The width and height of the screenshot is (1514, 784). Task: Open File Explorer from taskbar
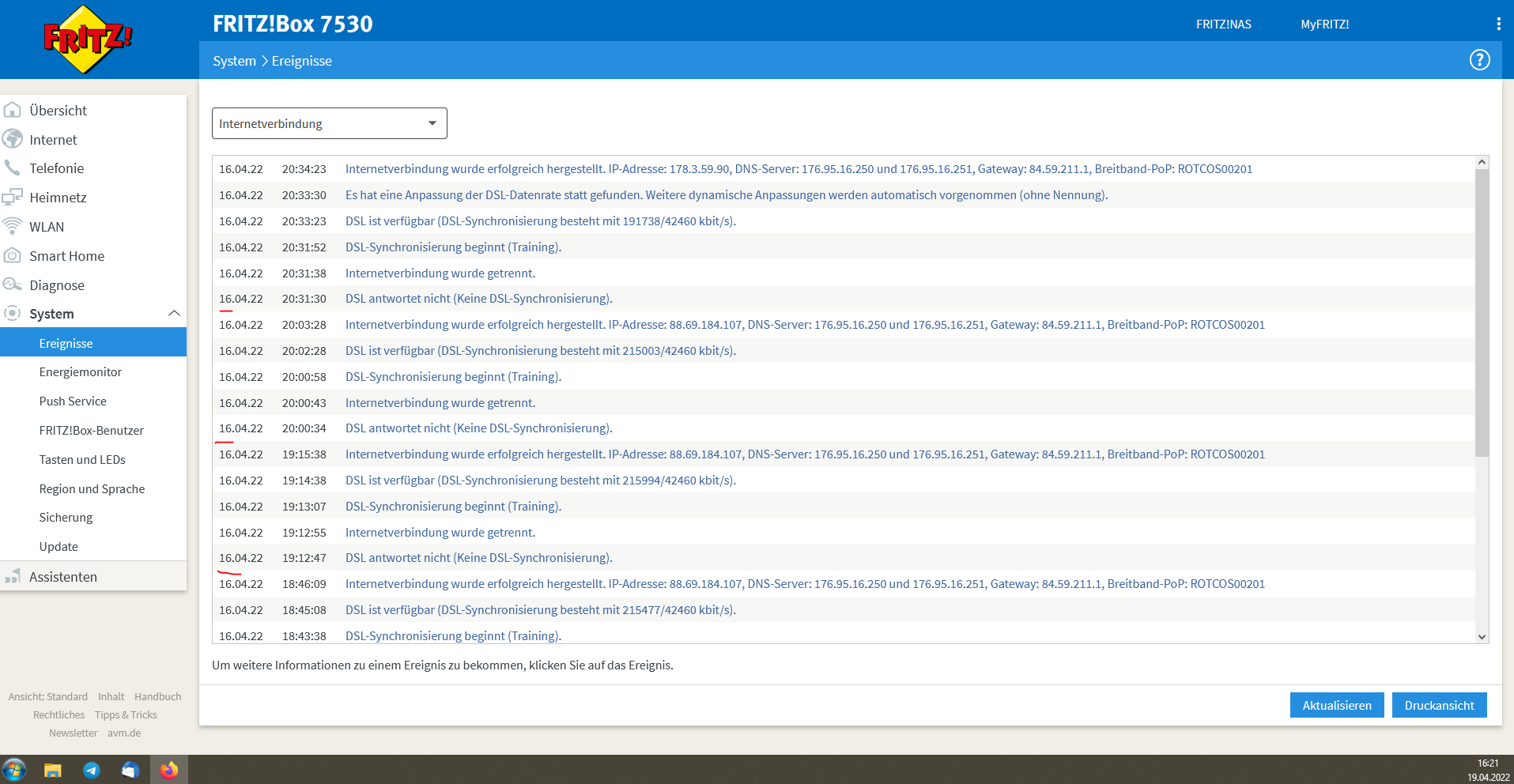click(52, 770)
